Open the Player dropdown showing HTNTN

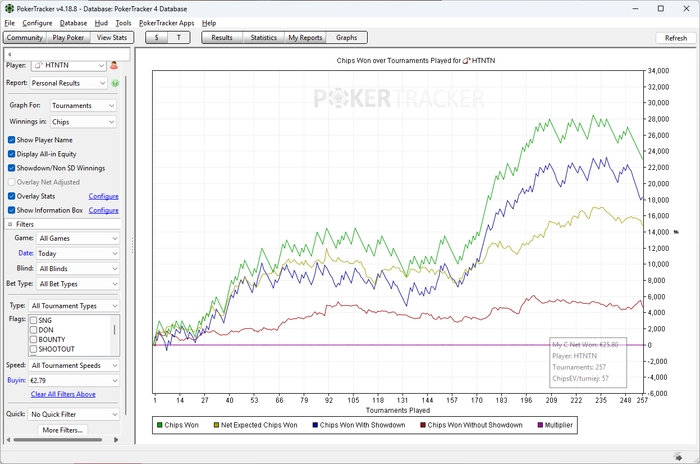tap(68, 65)
